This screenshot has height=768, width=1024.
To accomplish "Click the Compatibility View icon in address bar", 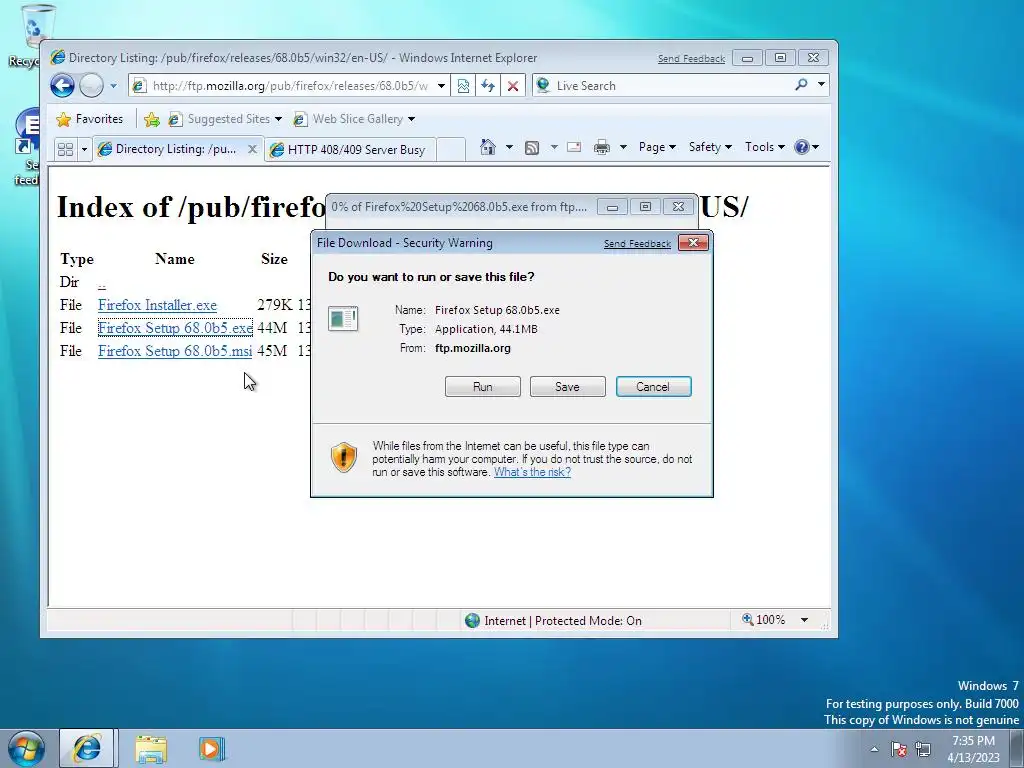I will pos(463,86).
